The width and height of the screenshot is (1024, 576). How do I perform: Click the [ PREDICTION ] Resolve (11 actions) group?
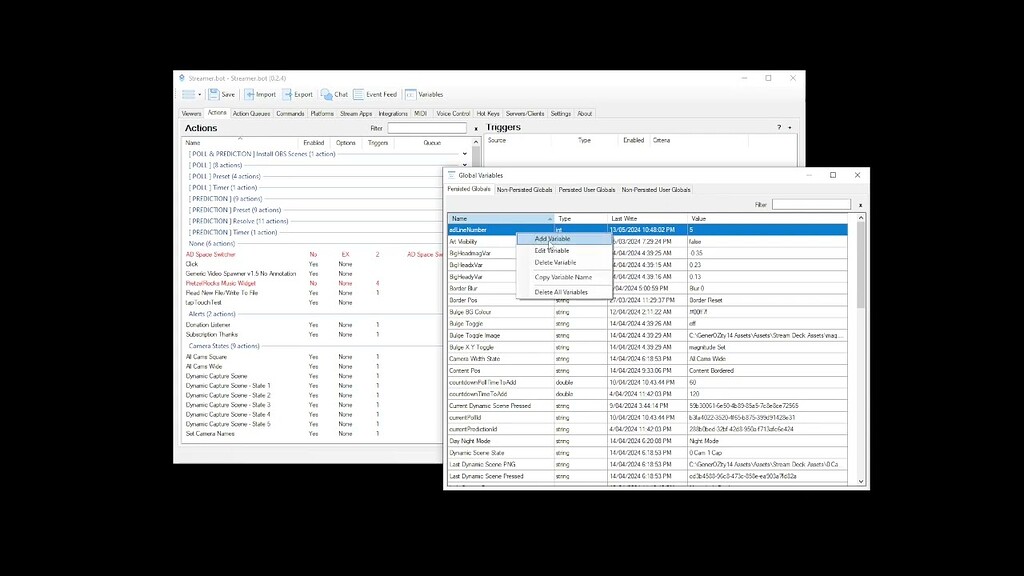click(238, 221)
